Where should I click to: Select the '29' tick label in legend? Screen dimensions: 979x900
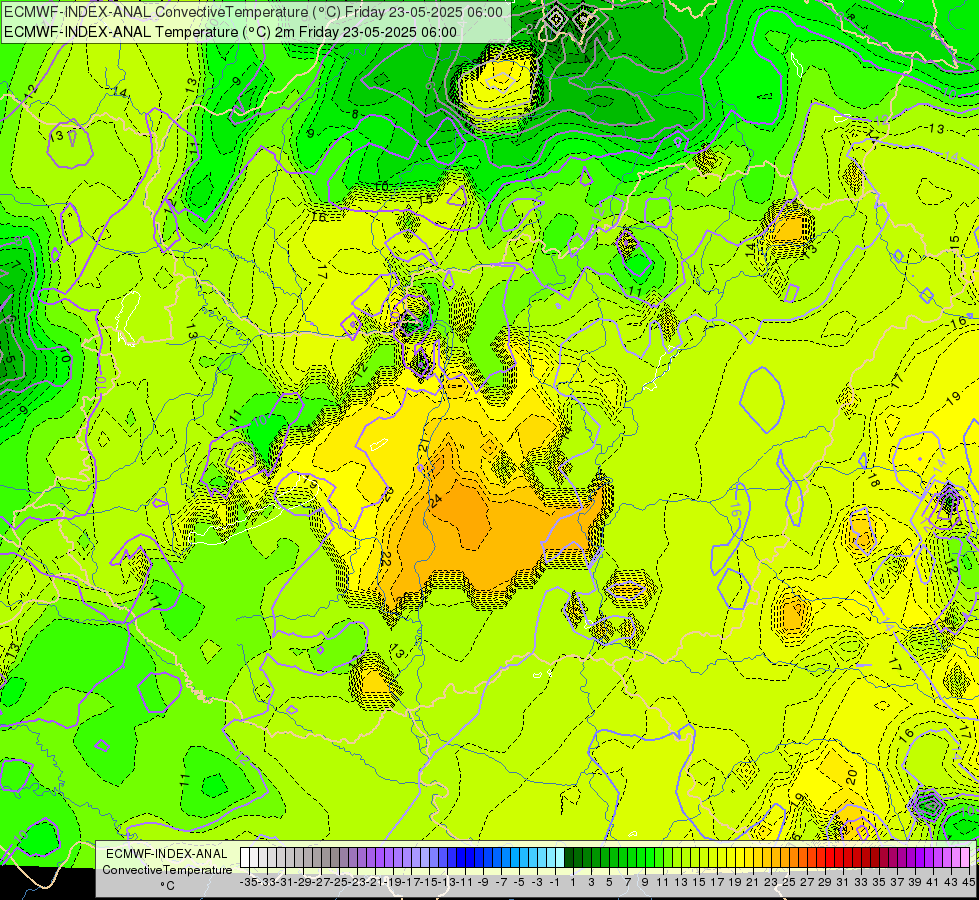(825, 883)
